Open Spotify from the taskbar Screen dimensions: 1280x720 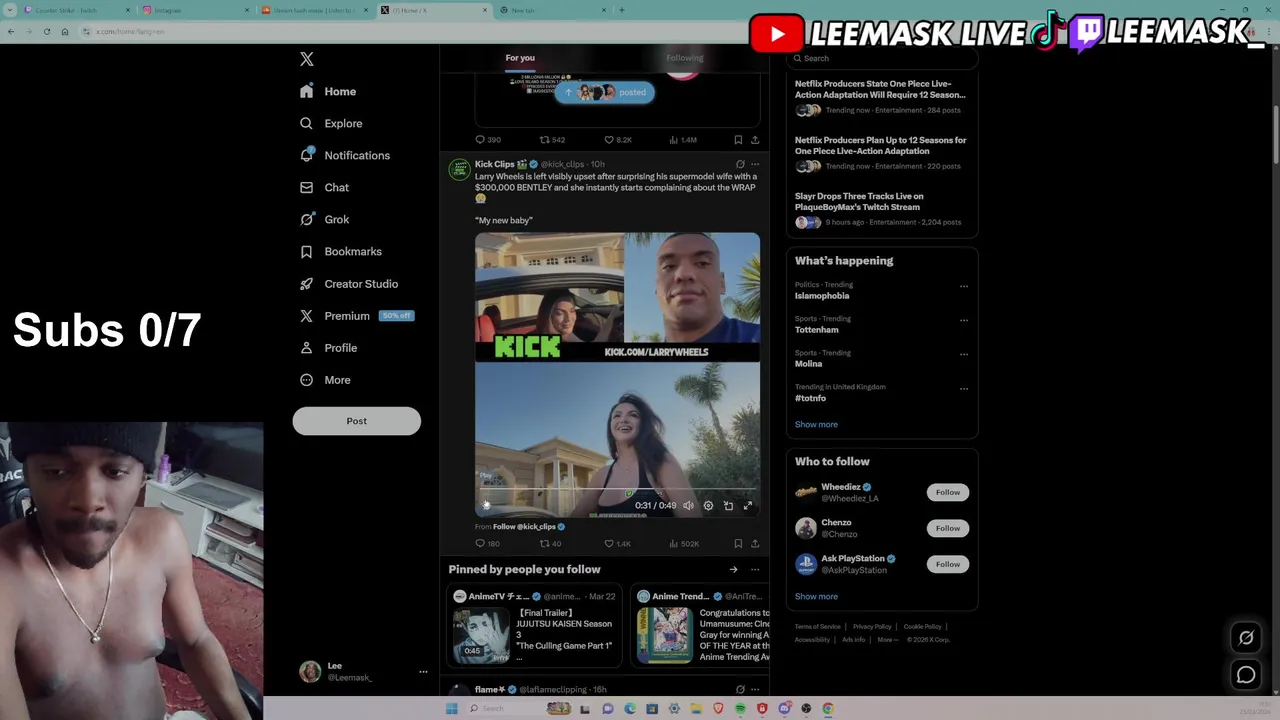[740, 709]
